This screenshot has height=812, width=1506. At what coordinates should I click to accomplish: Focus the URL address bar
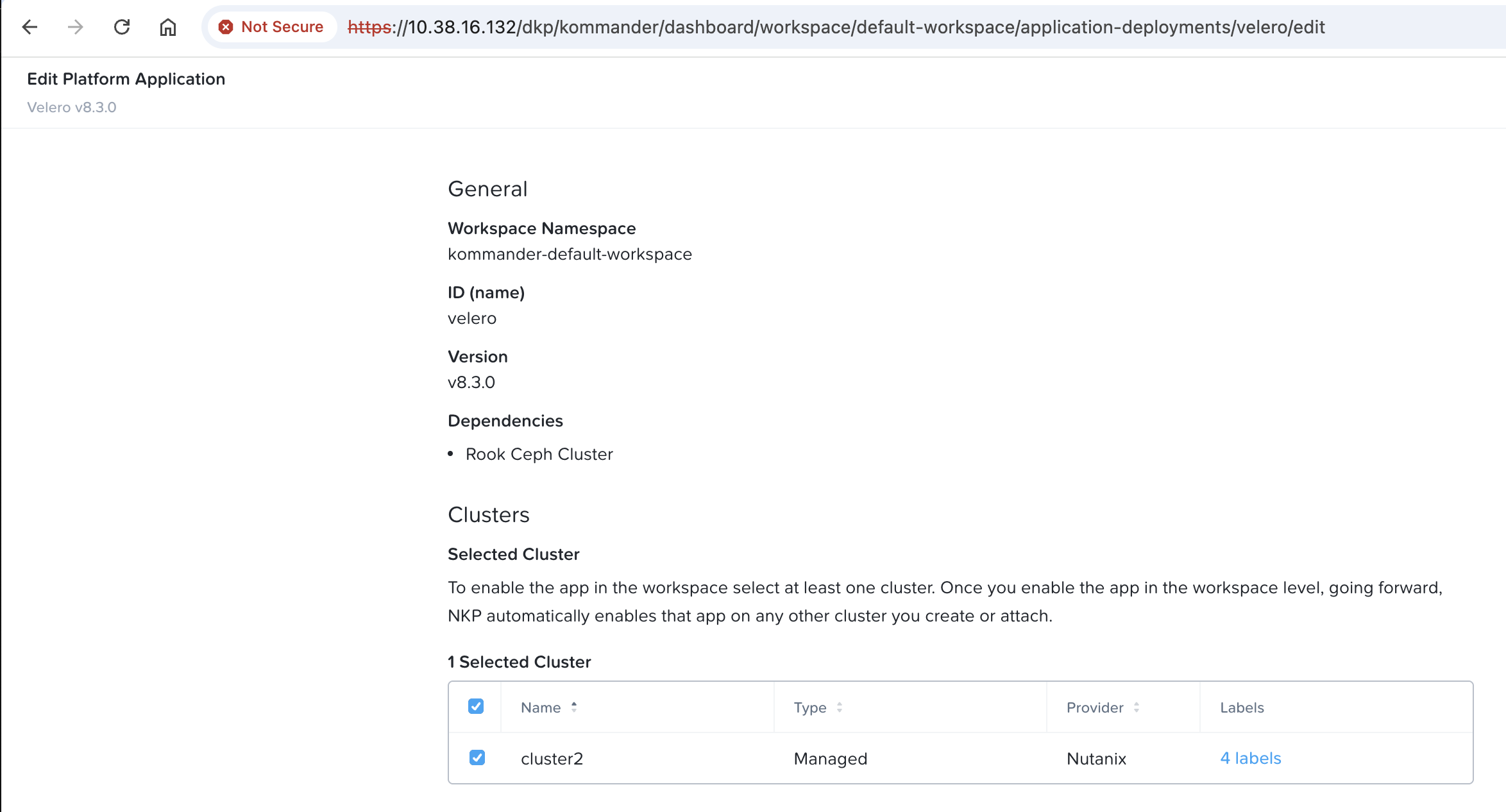pos(834,27)
